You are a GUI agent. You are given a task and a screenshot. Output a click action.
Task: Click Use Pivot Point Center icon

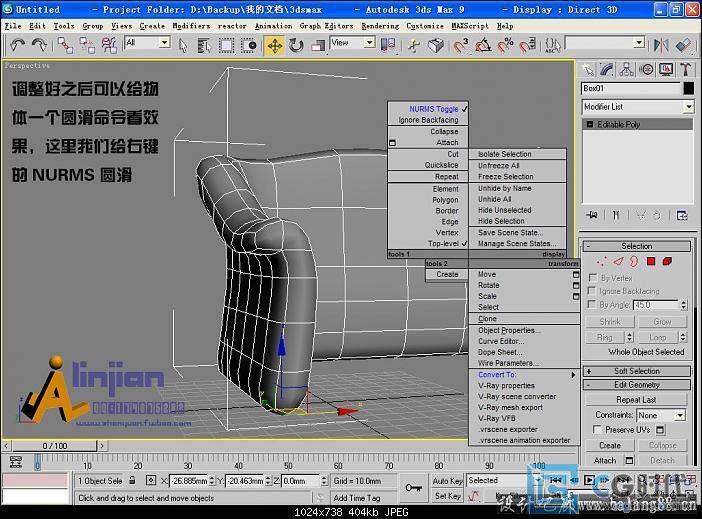point(388,45)
